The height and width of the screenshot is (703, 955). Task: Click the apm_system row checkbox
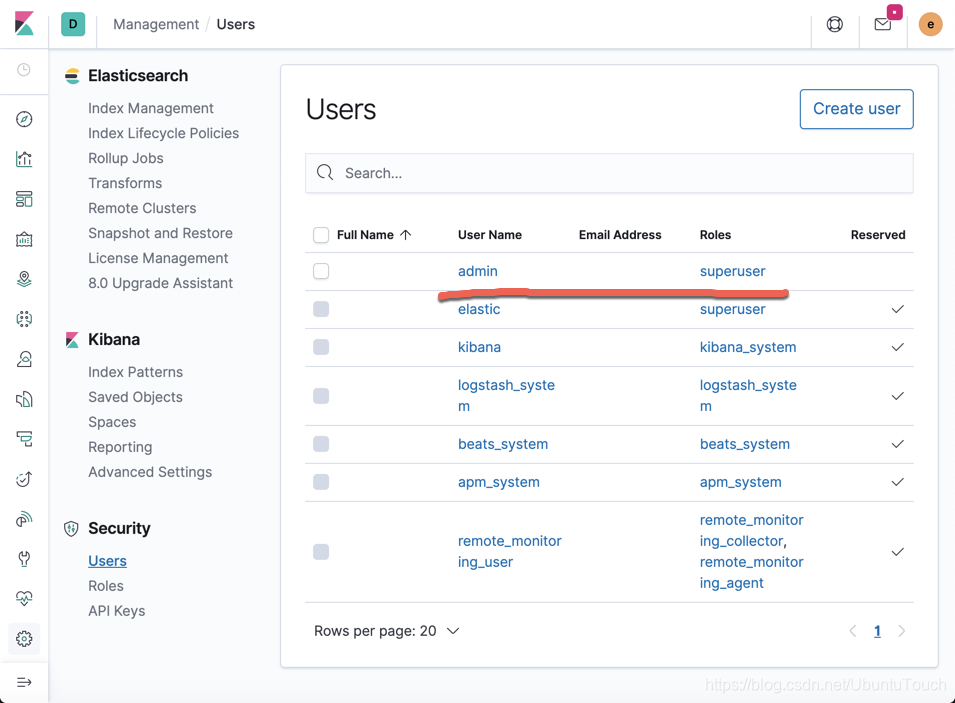tap(321, 482)
